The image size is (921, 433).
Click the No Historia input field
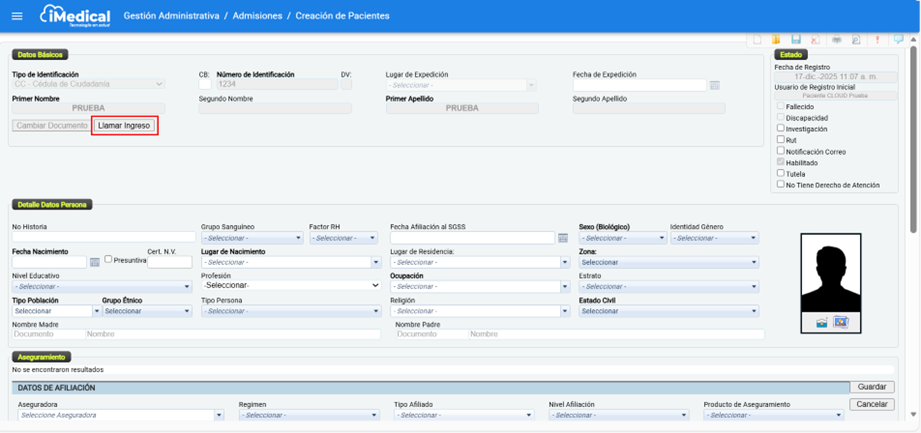click(x=103, y=238)
